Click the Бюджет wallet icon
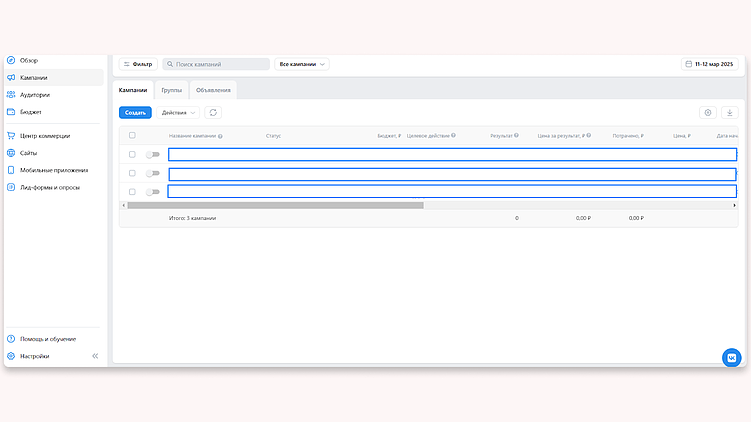This screenshot has width=751, height=422. pos(11,112)
